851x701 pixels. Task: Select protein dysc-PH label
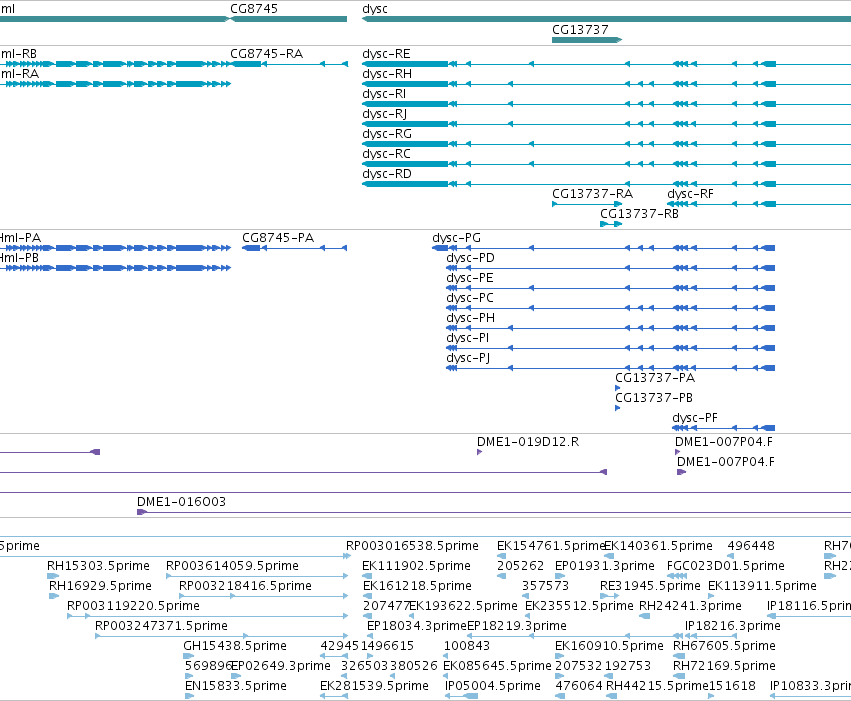471,318
